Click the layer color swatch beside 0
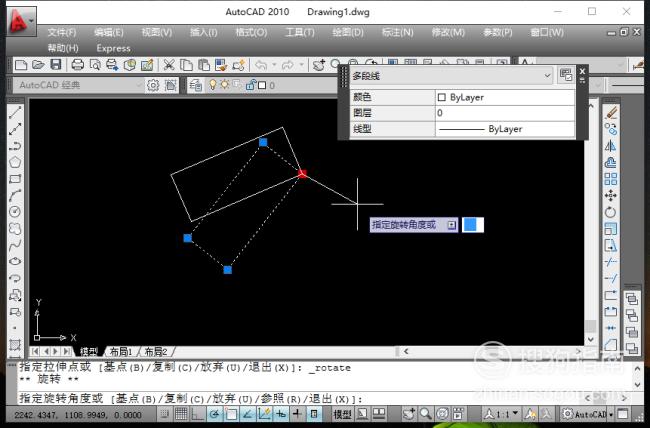The width and height of the screenshot is (650, 428). [x=262, y=85]
